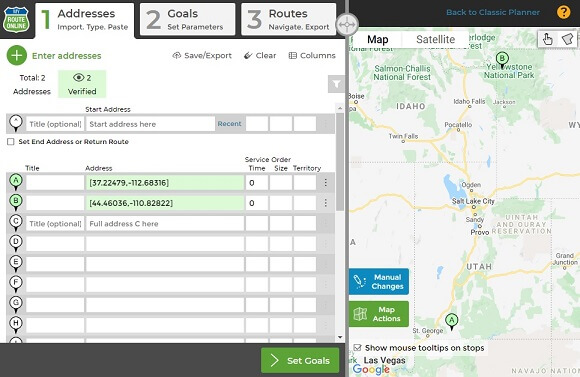Open Back to Classic Planner link
This screenshot has height=377, width=580.
493,12
